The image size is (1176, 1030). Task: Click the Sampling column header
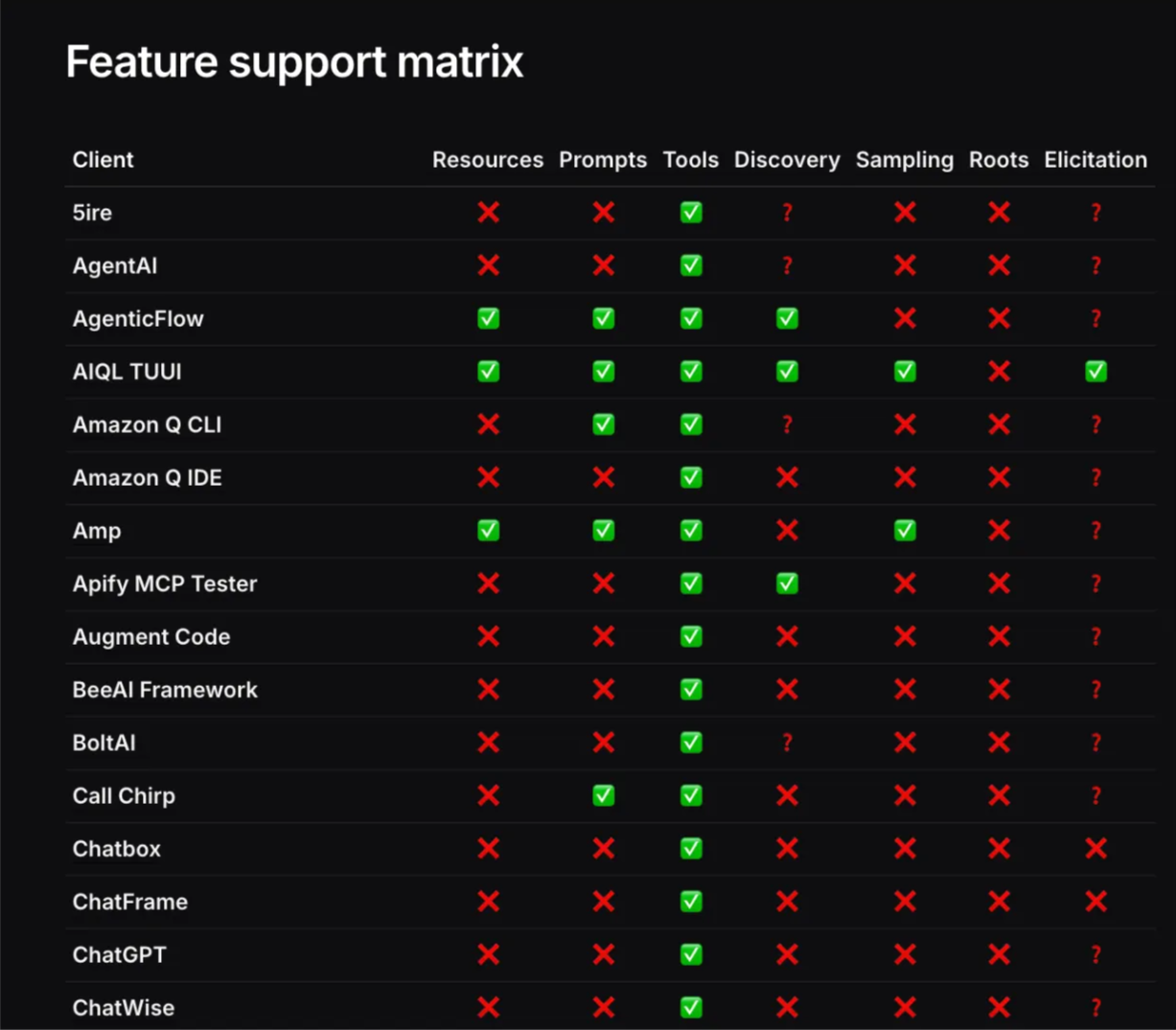click(x=905, y=160)
